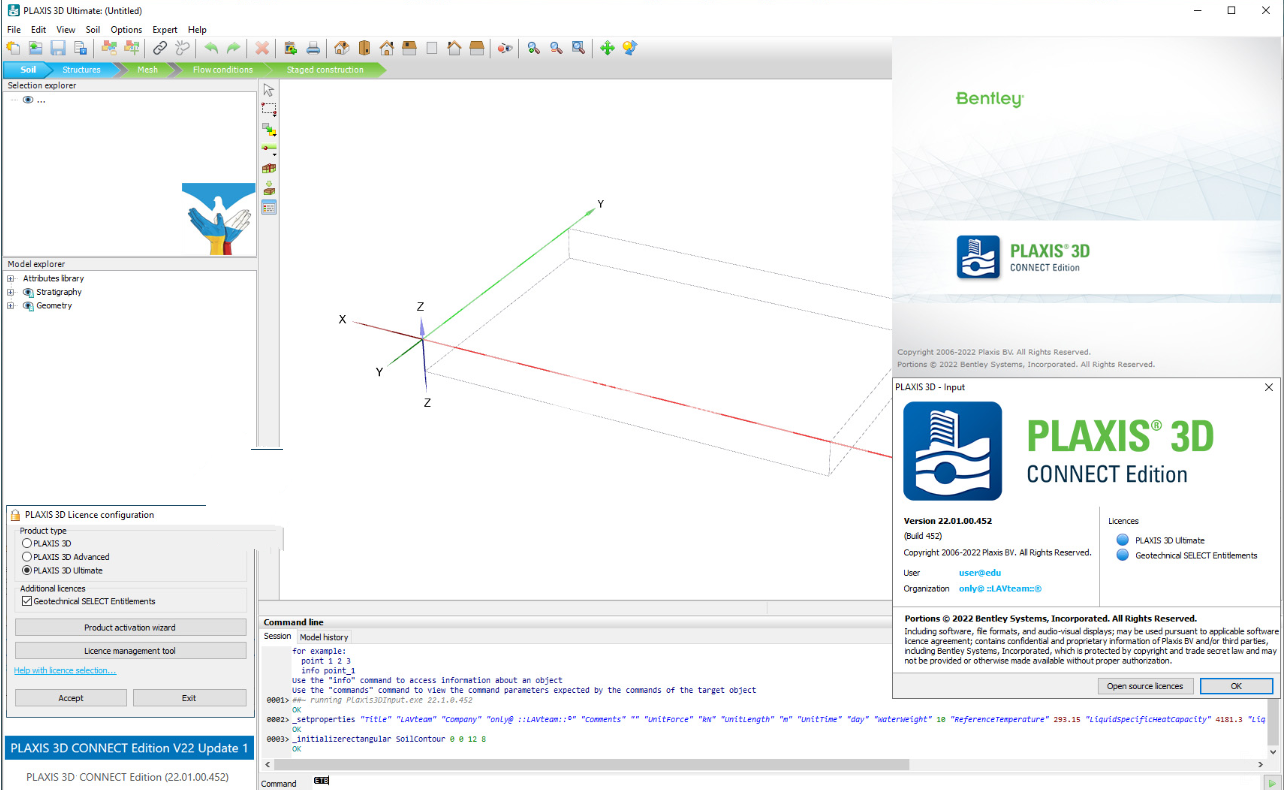The width and height of the screenshot is (1285, 790).
Task: Close the PLAXIS 3D - Input dialog
Action: (x=1269, y=387)
